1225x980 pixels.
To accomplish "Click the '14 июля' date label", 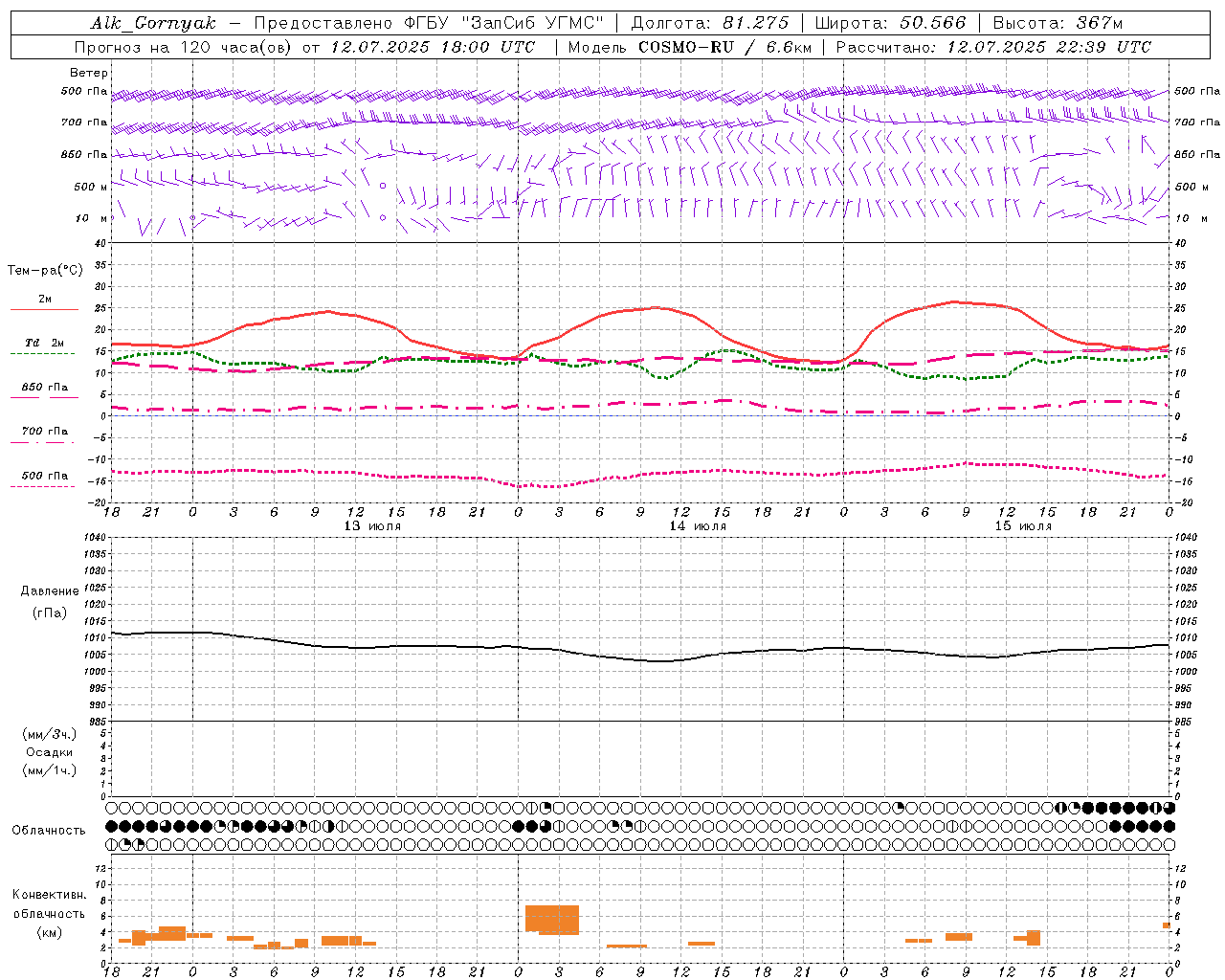I will tap(698, 526).
